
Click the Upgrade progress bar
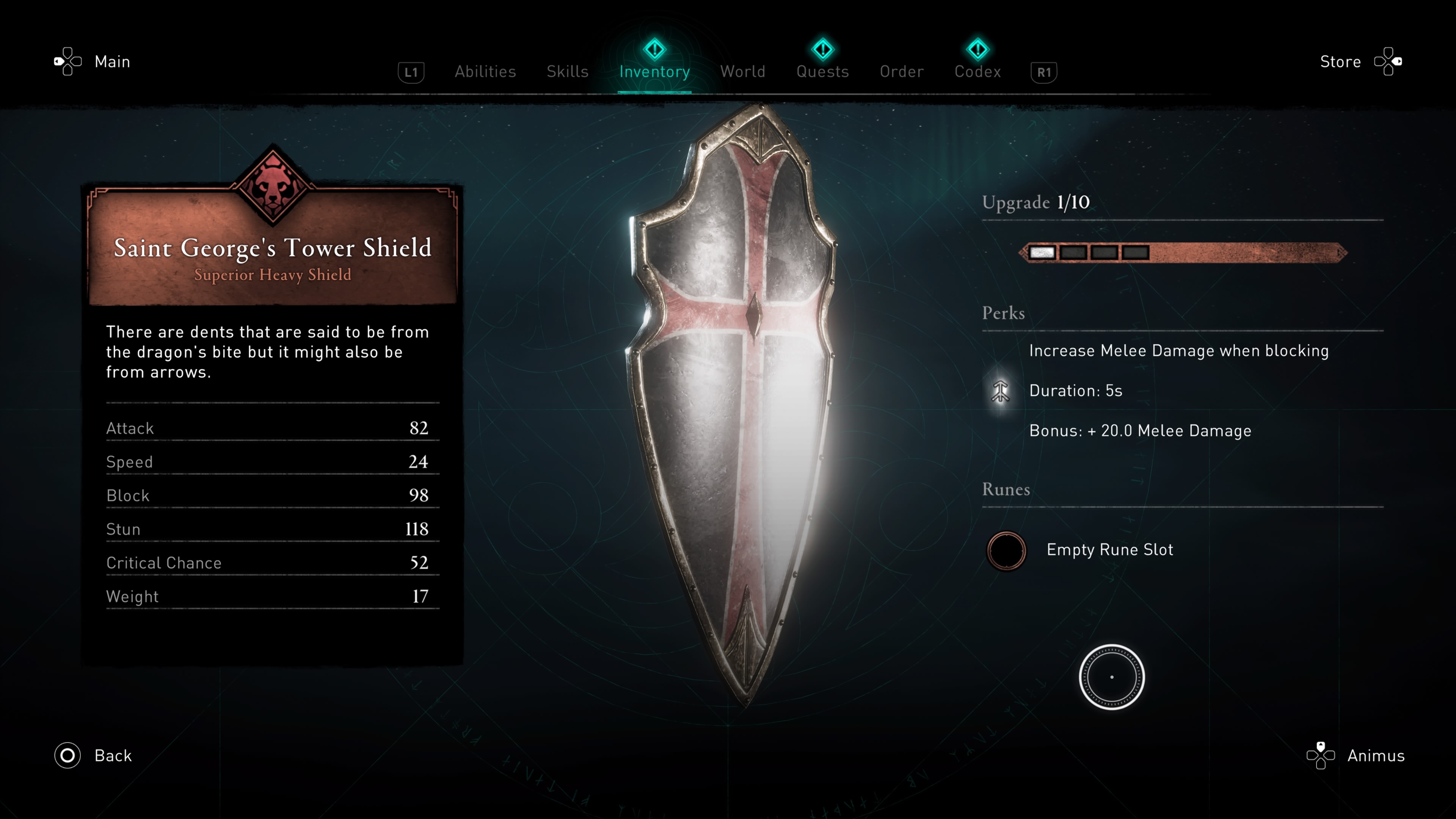(1183, 253)
